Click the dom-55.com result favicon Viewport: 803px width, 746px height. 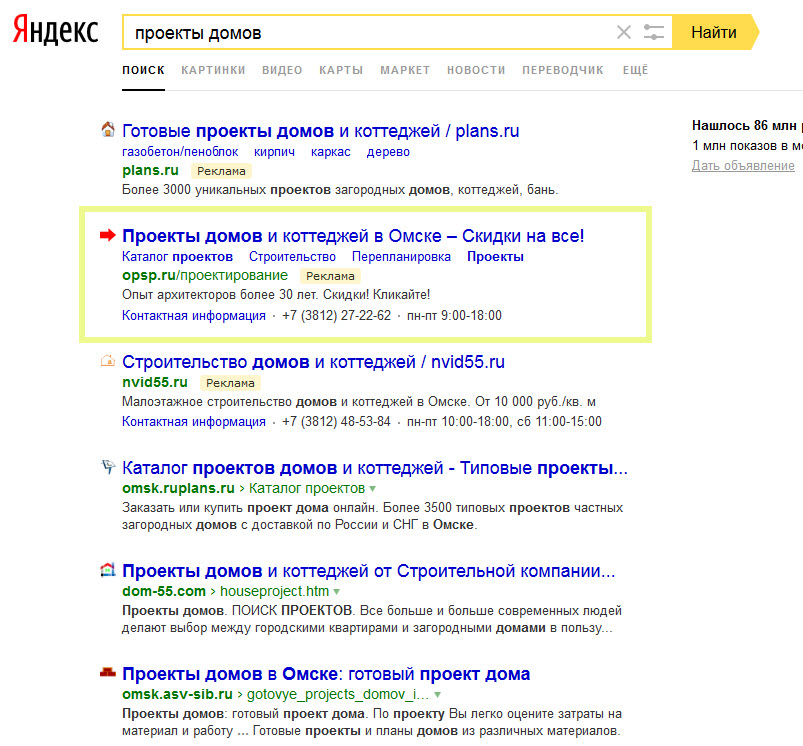[x=108, y=569]
